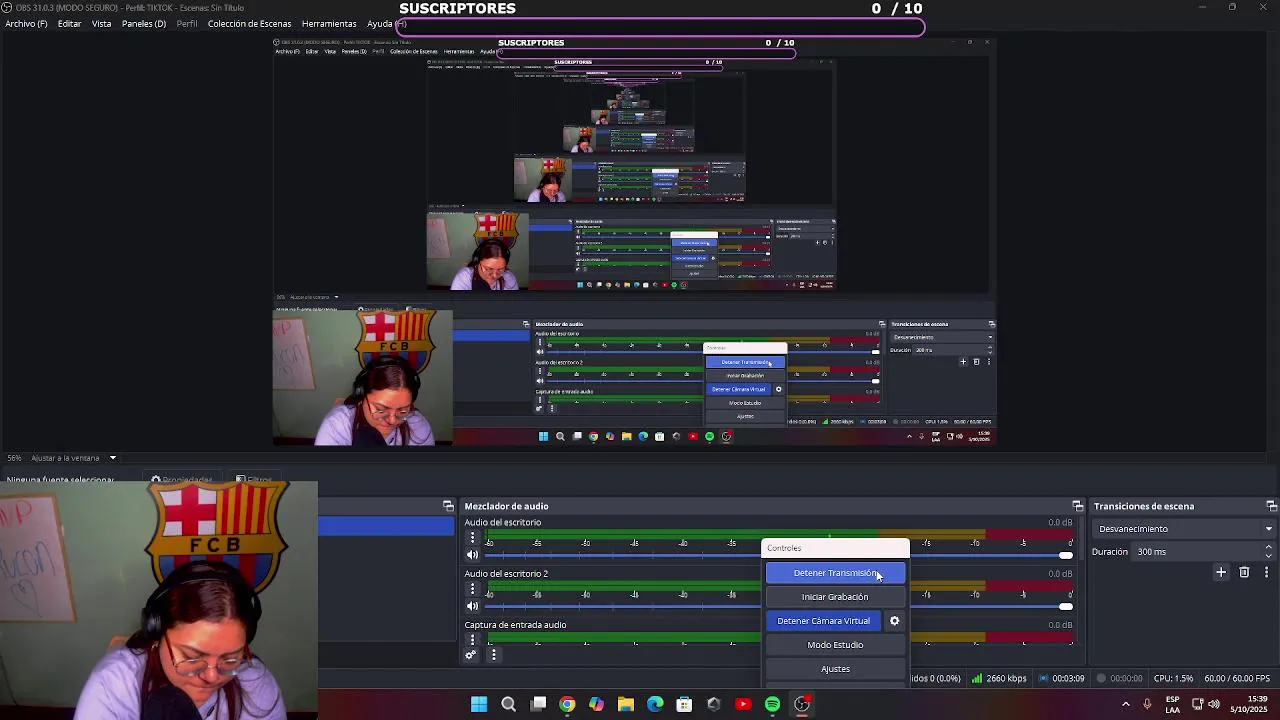Open taskbar Search
1280x720 pixels.
[508, 704]
